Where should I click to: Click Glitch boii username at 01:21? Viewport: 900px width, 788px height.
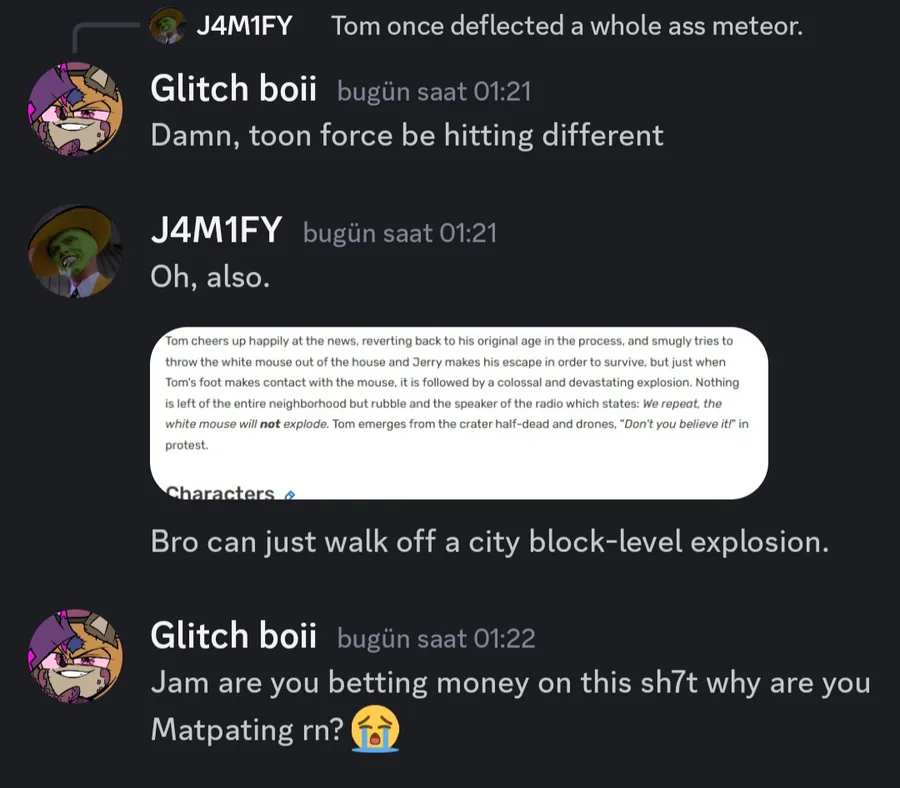point(233,88)
